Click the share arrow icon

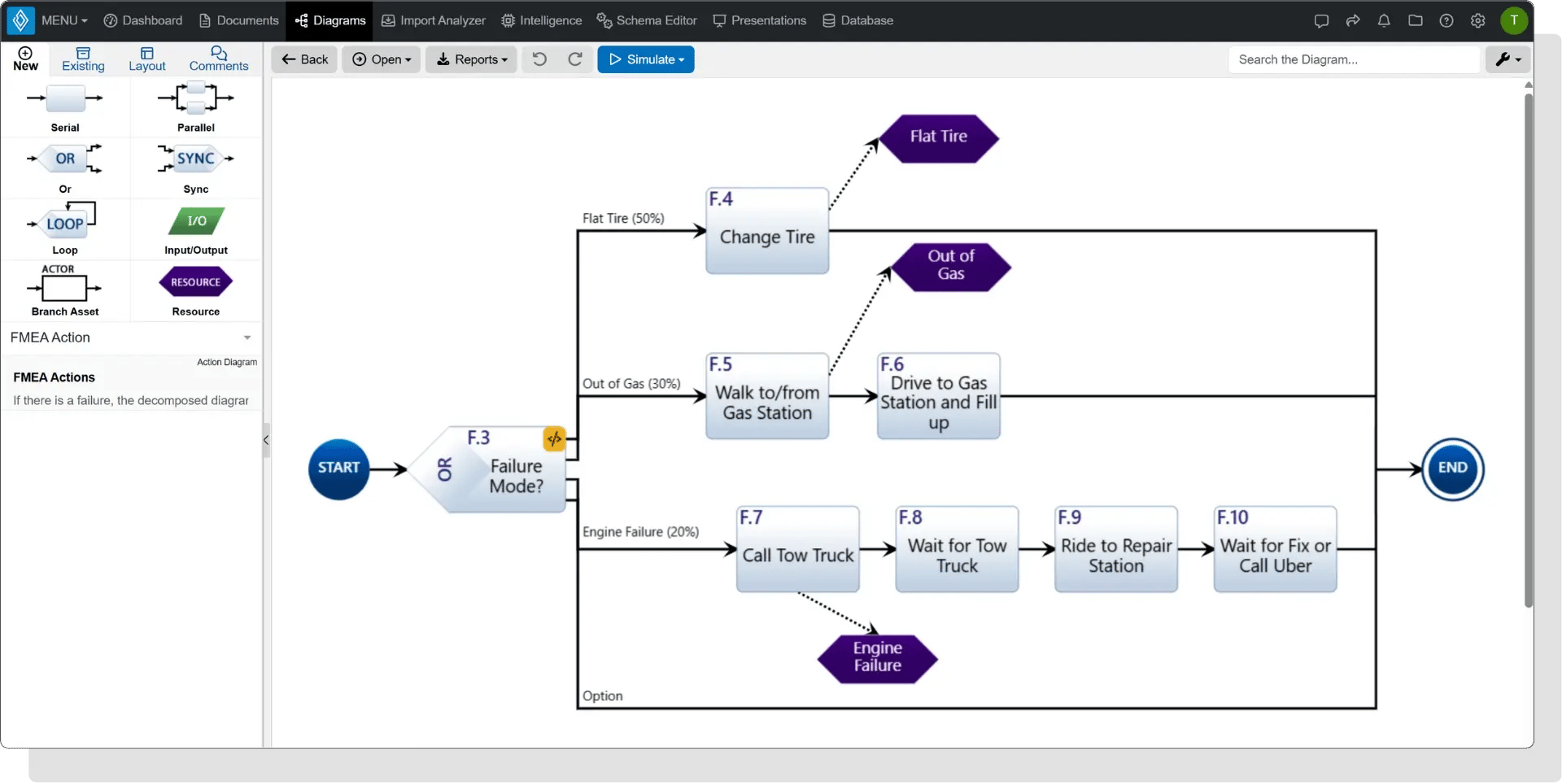click(x=1353, y=21)
